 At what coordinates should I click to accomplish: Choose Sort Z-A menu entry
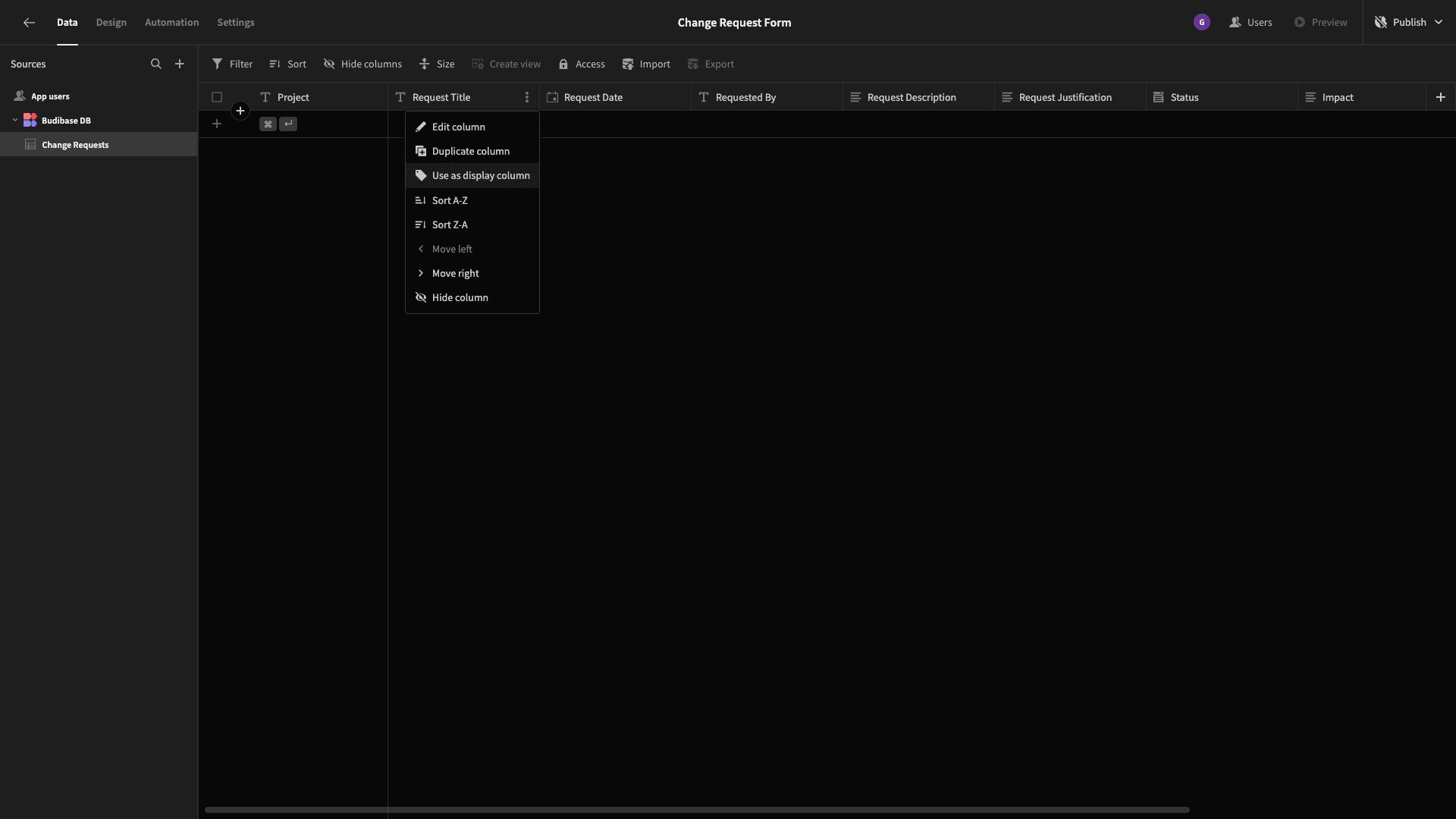tap(472, 225)
